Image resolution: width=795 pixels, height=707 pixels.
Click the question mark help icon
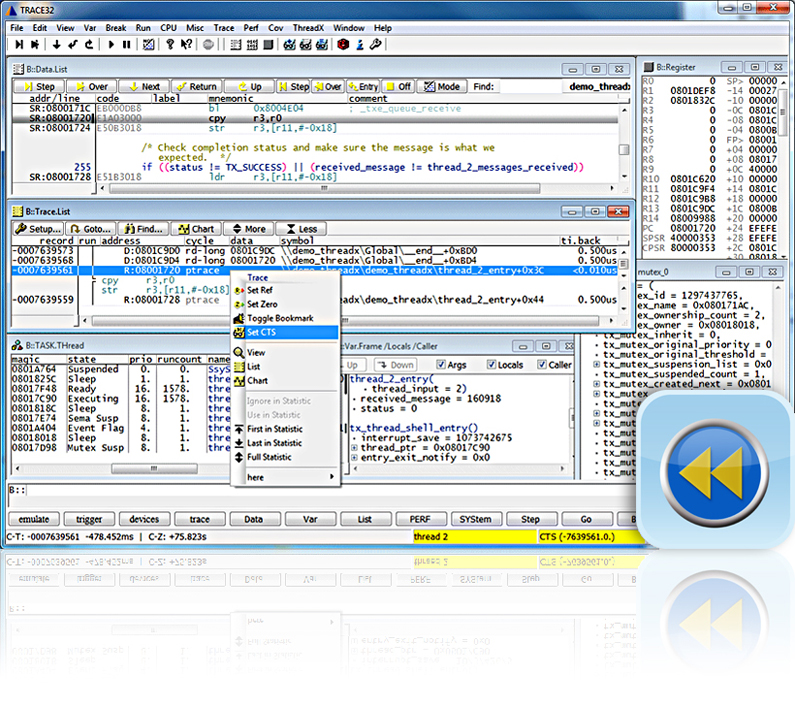pyautogui.click(x=170, y=45)
